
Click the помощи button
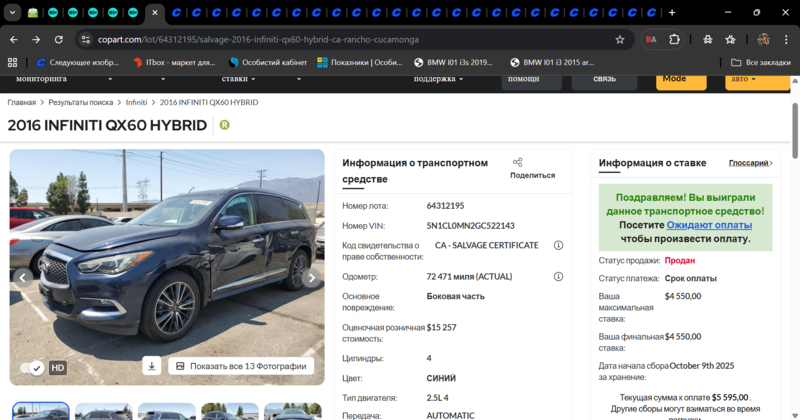532,82
